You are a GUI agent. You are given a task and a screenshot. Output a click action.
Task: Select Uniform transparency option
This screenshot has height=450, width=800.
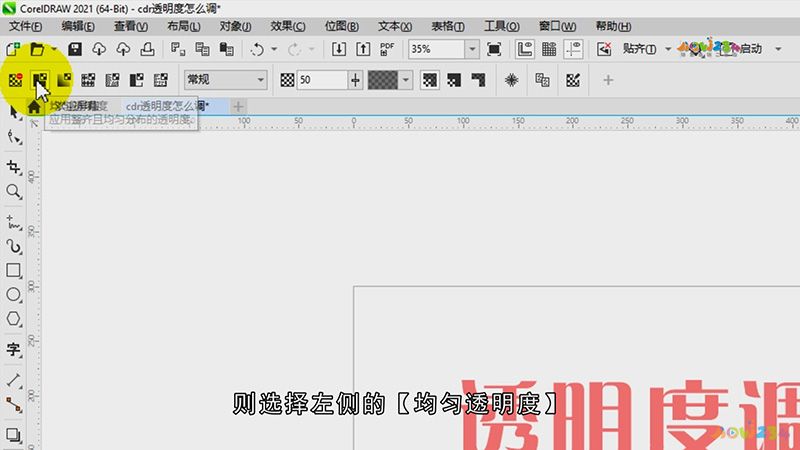click(40, 80)
